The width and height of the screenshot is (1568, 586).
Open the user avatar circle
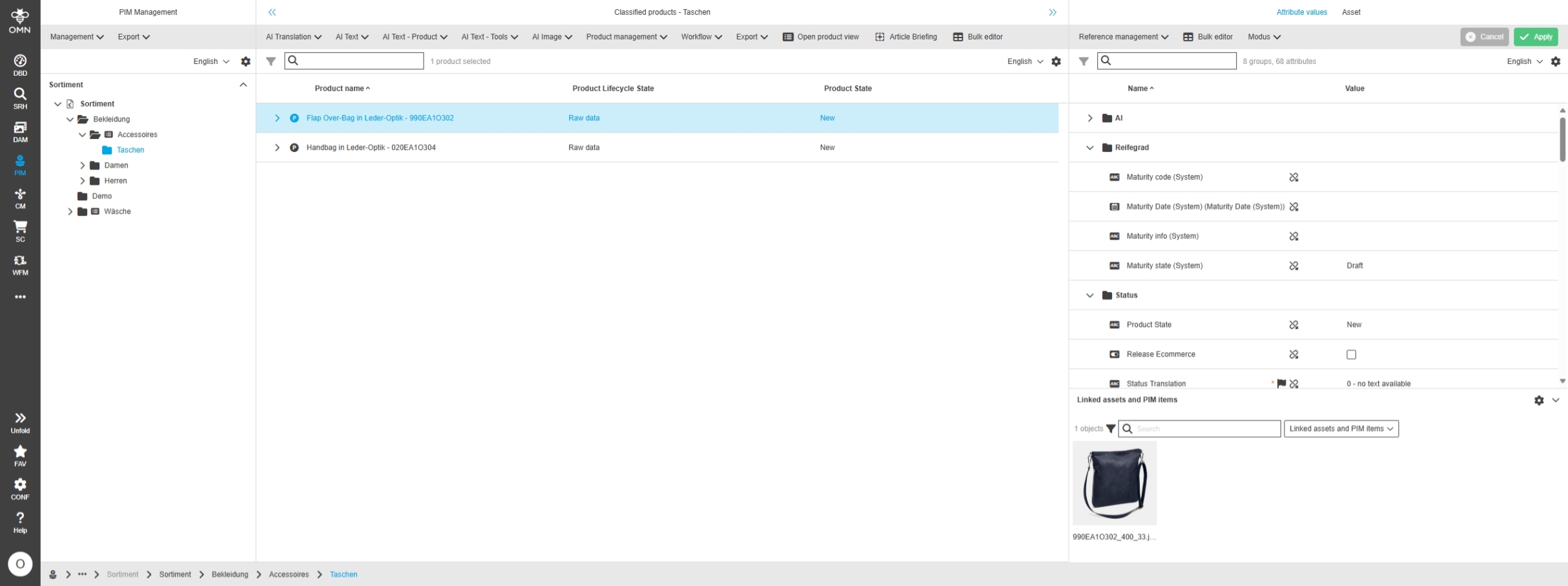pyautogui.click(x=20, y=564)
